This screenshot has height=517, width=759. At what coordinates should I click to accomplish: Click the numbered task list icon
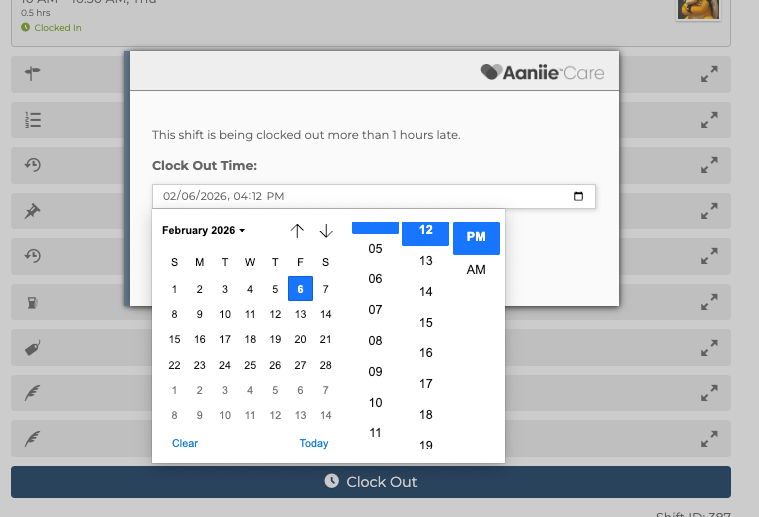click(32, 120)
